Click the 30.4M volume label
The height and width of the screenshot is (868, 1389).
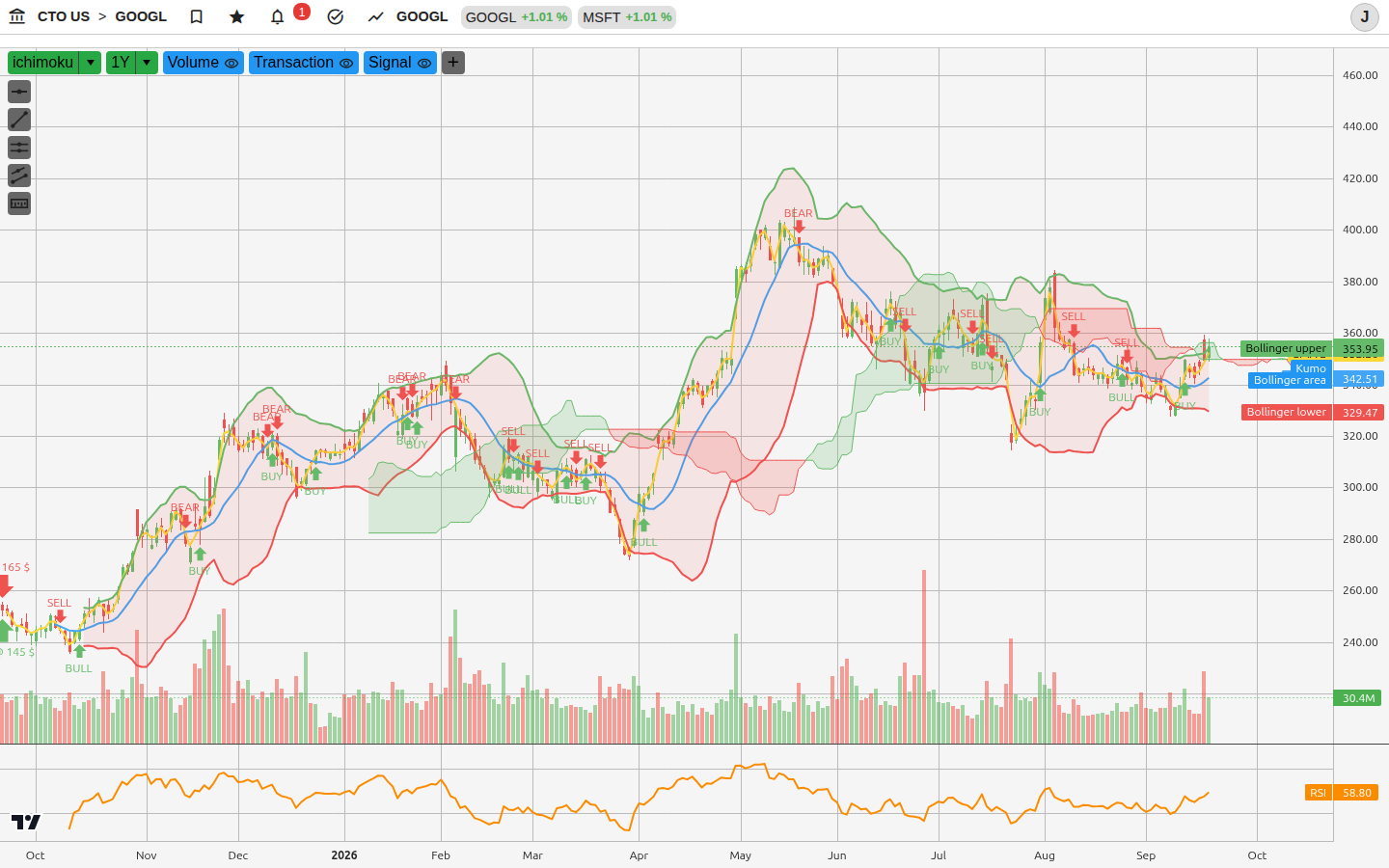pos(1358,698)
